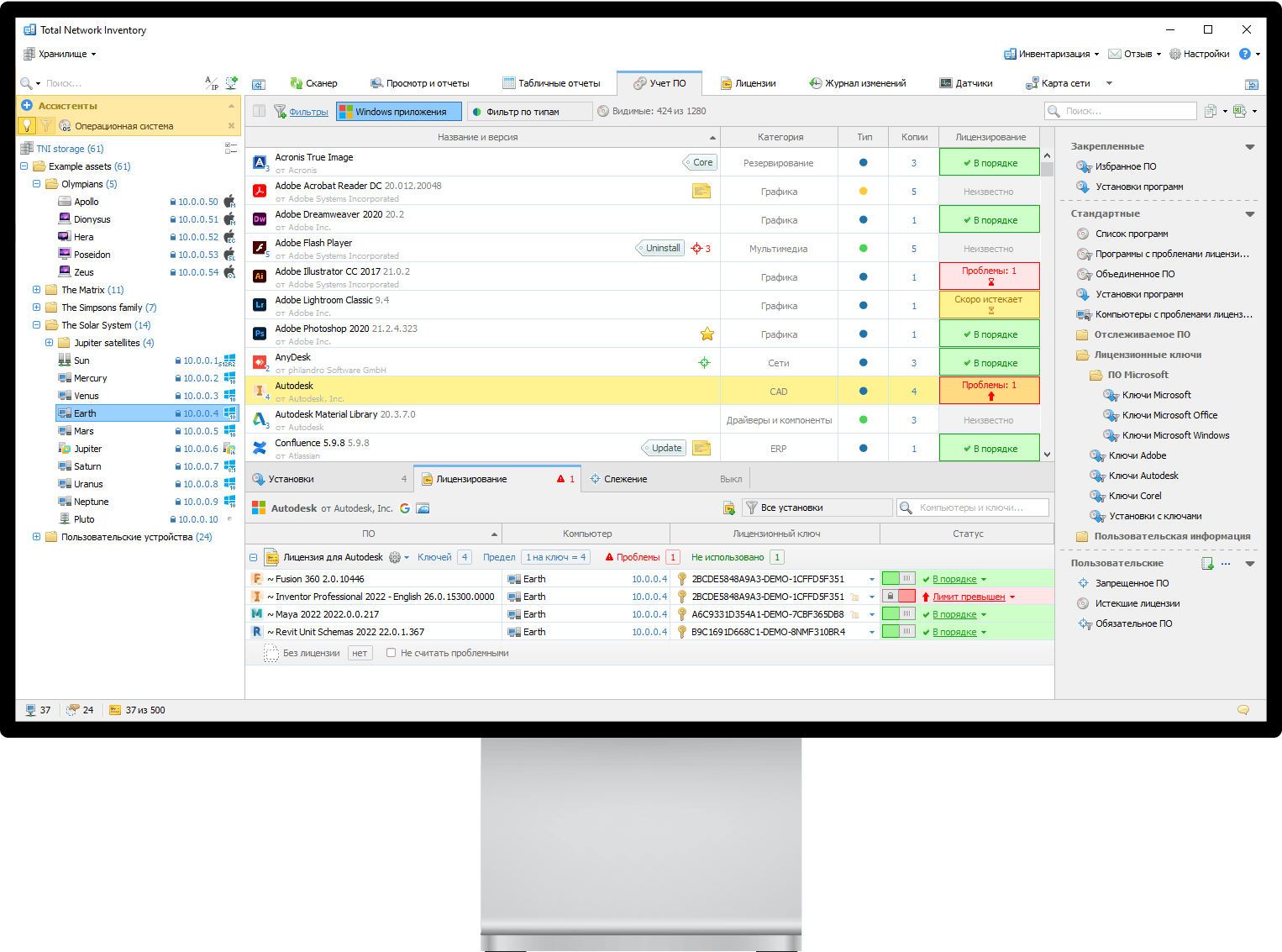The width and height of the screenshot is (1282, 952).
Task: Open the Табличные отчеты tab
Action: coord(551,83)
